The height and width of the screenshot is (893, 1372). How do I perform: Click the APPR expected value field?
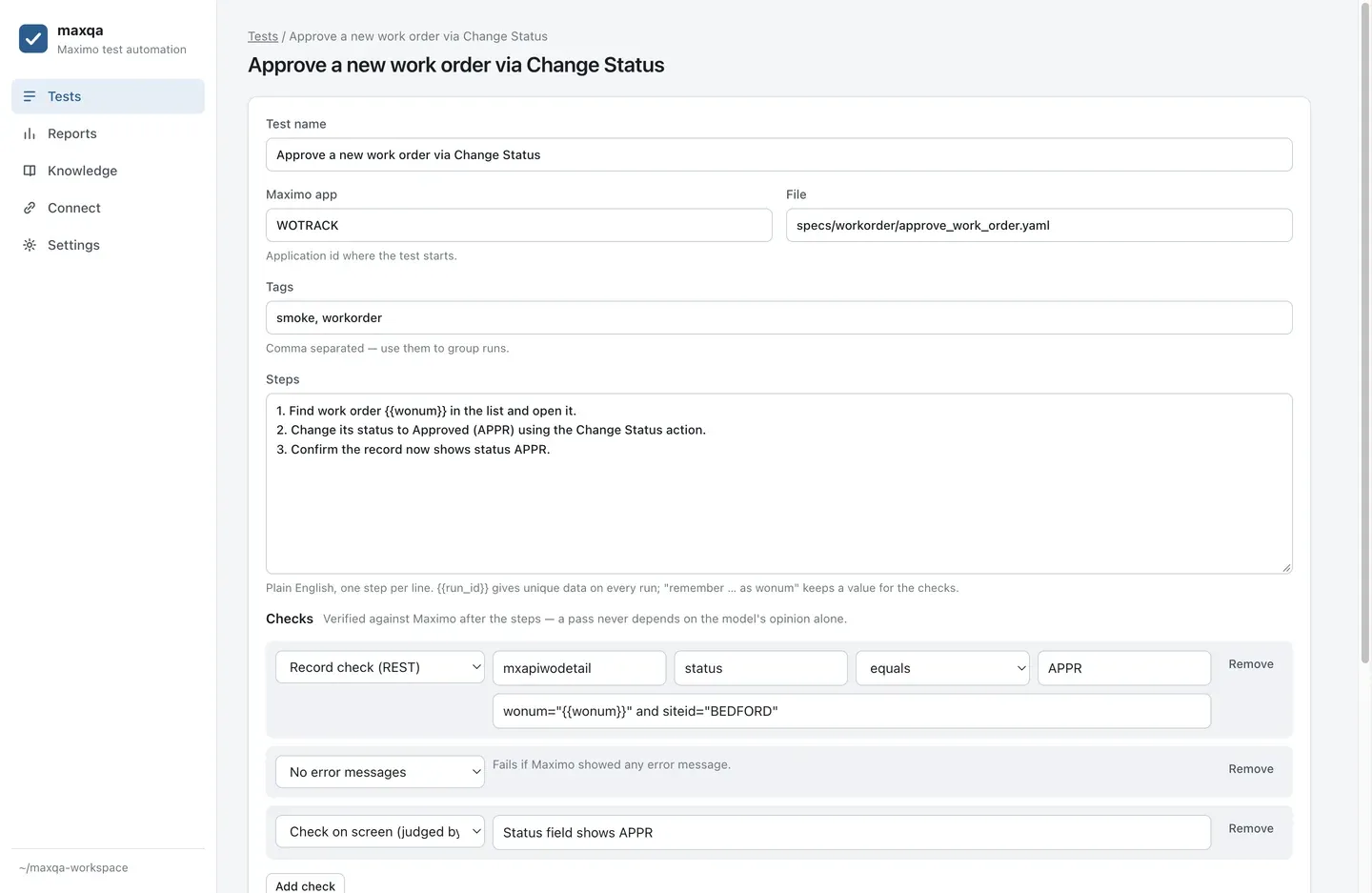(1124, 668)
